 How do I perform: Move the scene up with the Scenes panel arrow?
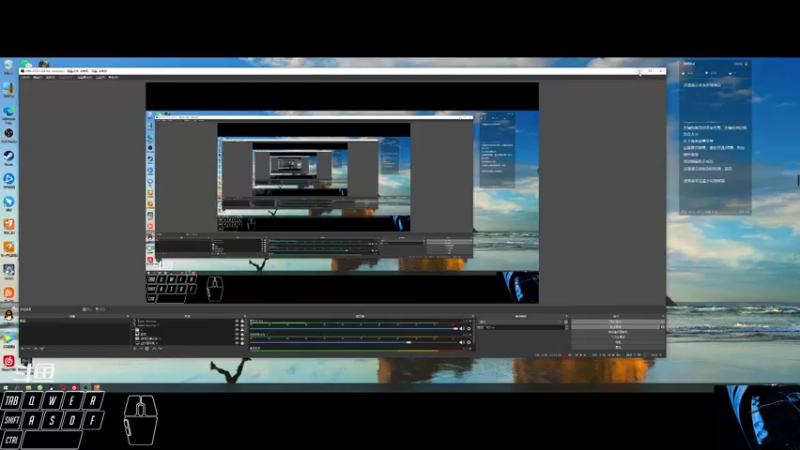(x=36, y=348)
